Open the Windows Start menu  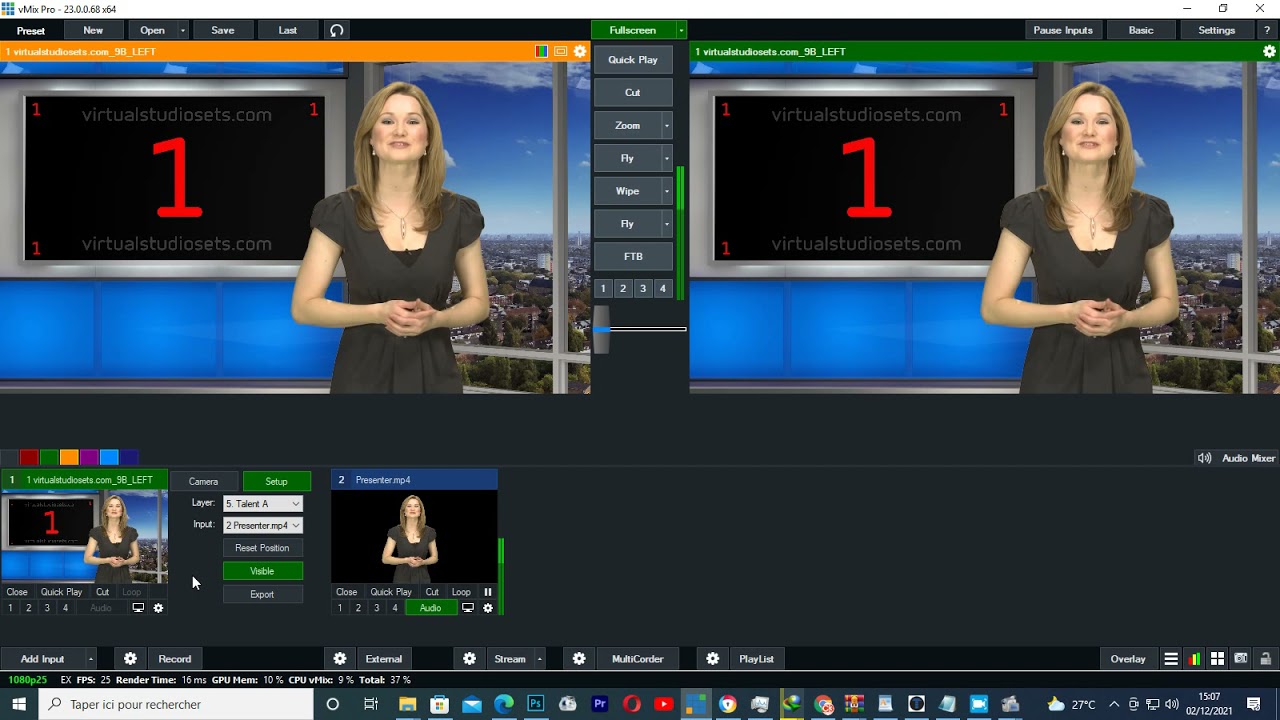[x=19, y=704]
